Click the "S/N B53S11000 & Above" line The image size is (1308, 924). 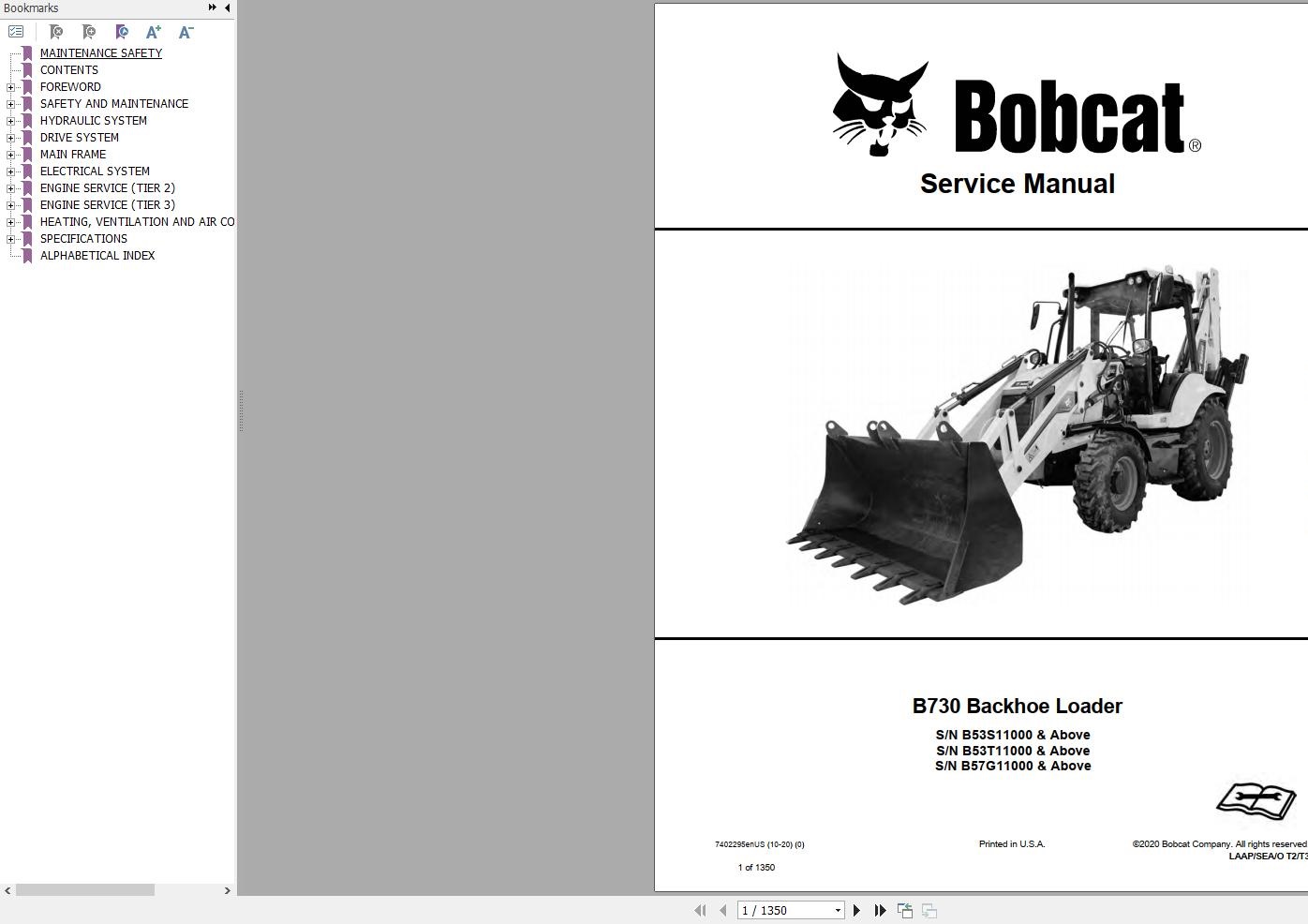tap(1013, 735)
